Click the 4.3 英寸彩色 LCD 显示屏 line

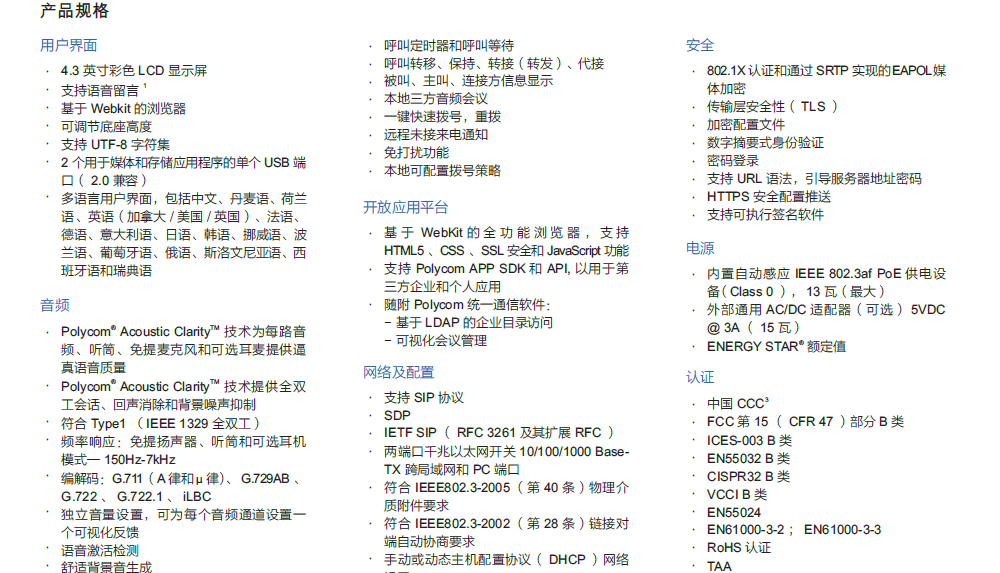[x=133, y=71]
